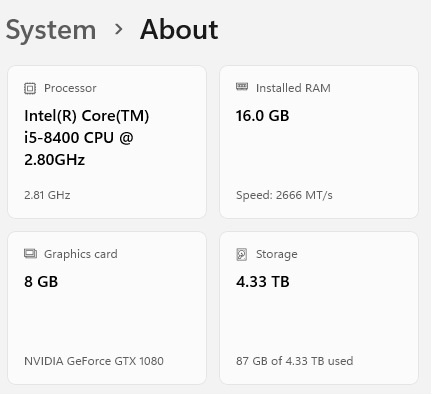The height and width of the screenshot is (395, 433).
Task: Click 87 GB of 4.33 TB used
Action: (x=295, y=361)
